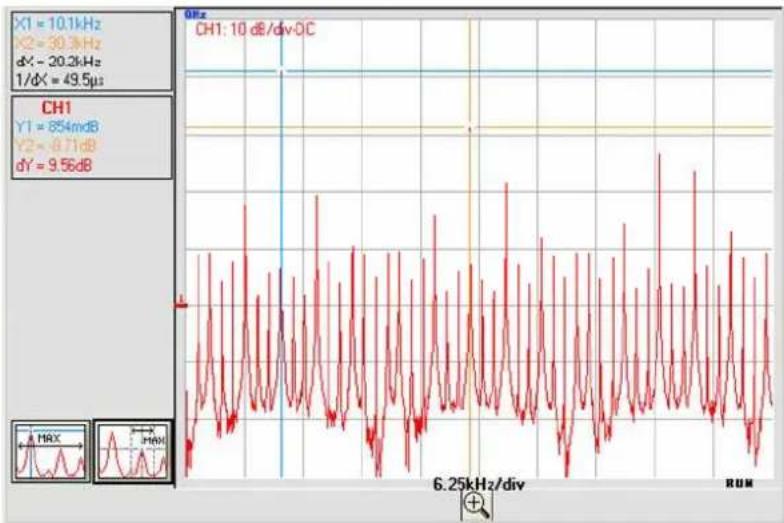The height and width of the screenshot is (523, 784).
Task: Click the Y2 = -8.71dB readout
Action: click(56, 146)
